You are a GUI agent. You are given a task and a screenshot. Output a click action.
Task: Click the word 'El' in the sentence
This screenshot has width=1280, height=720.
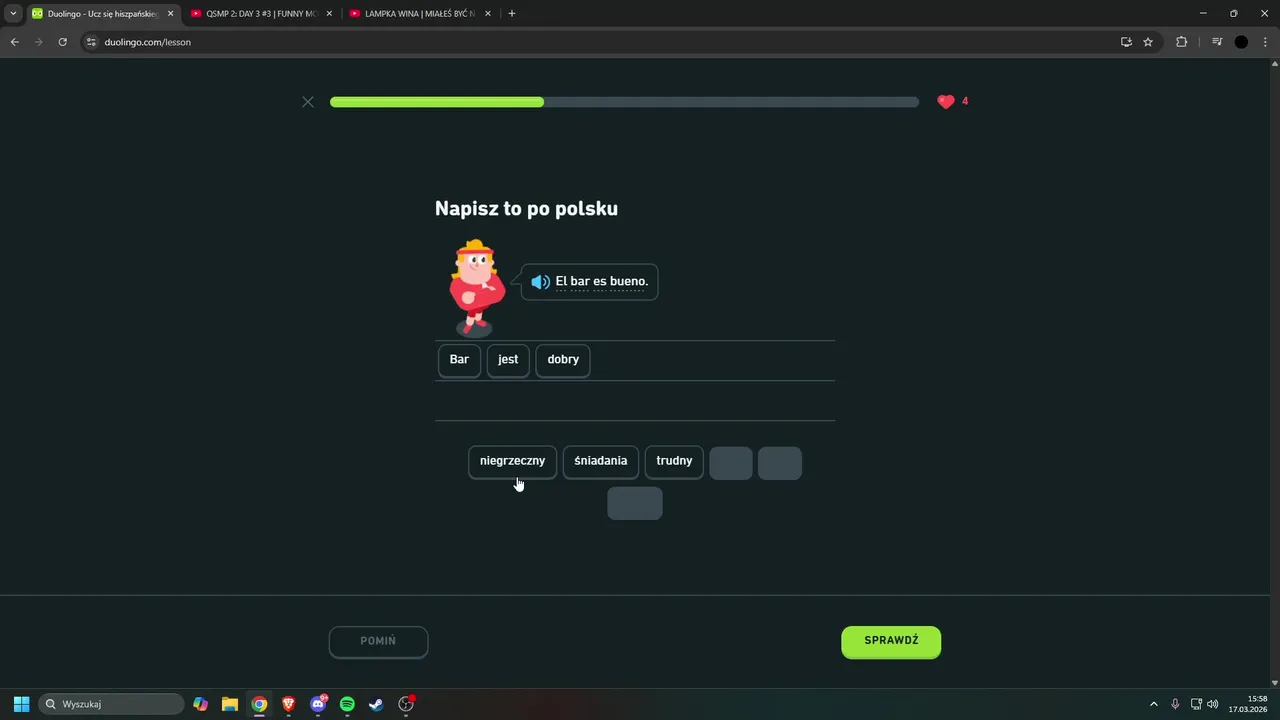[561, 281]
